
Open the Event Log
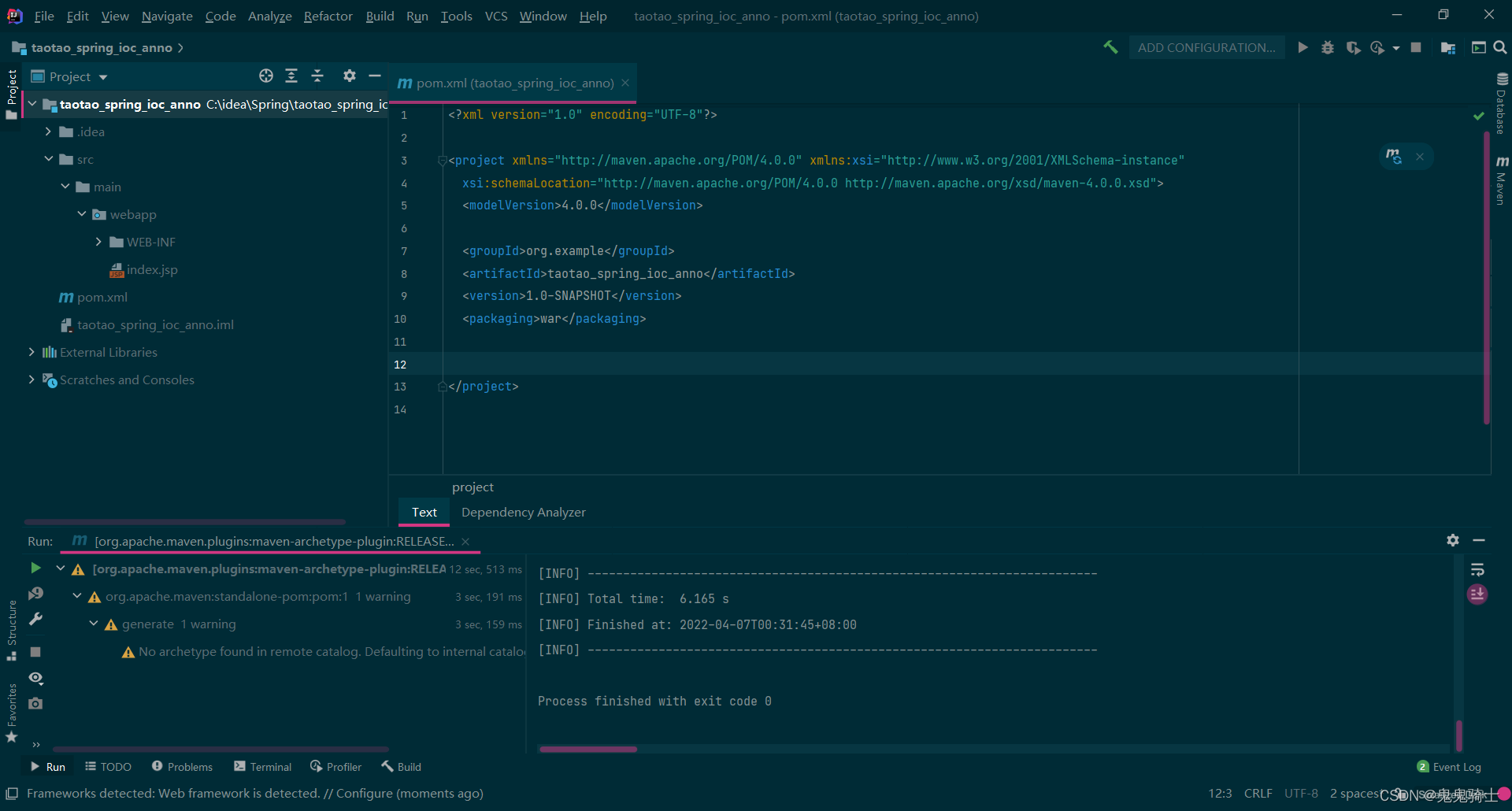click(1449, 767)
